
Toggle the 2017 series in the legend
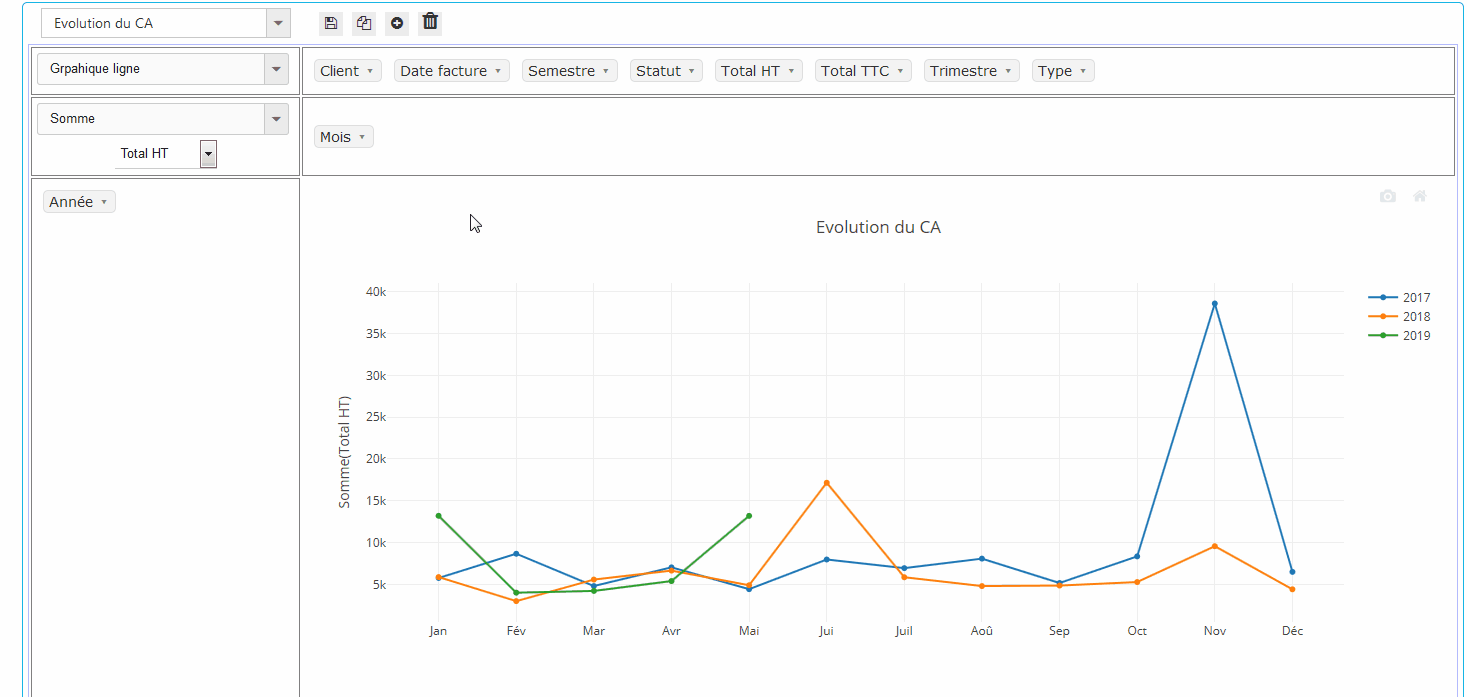1400,298
